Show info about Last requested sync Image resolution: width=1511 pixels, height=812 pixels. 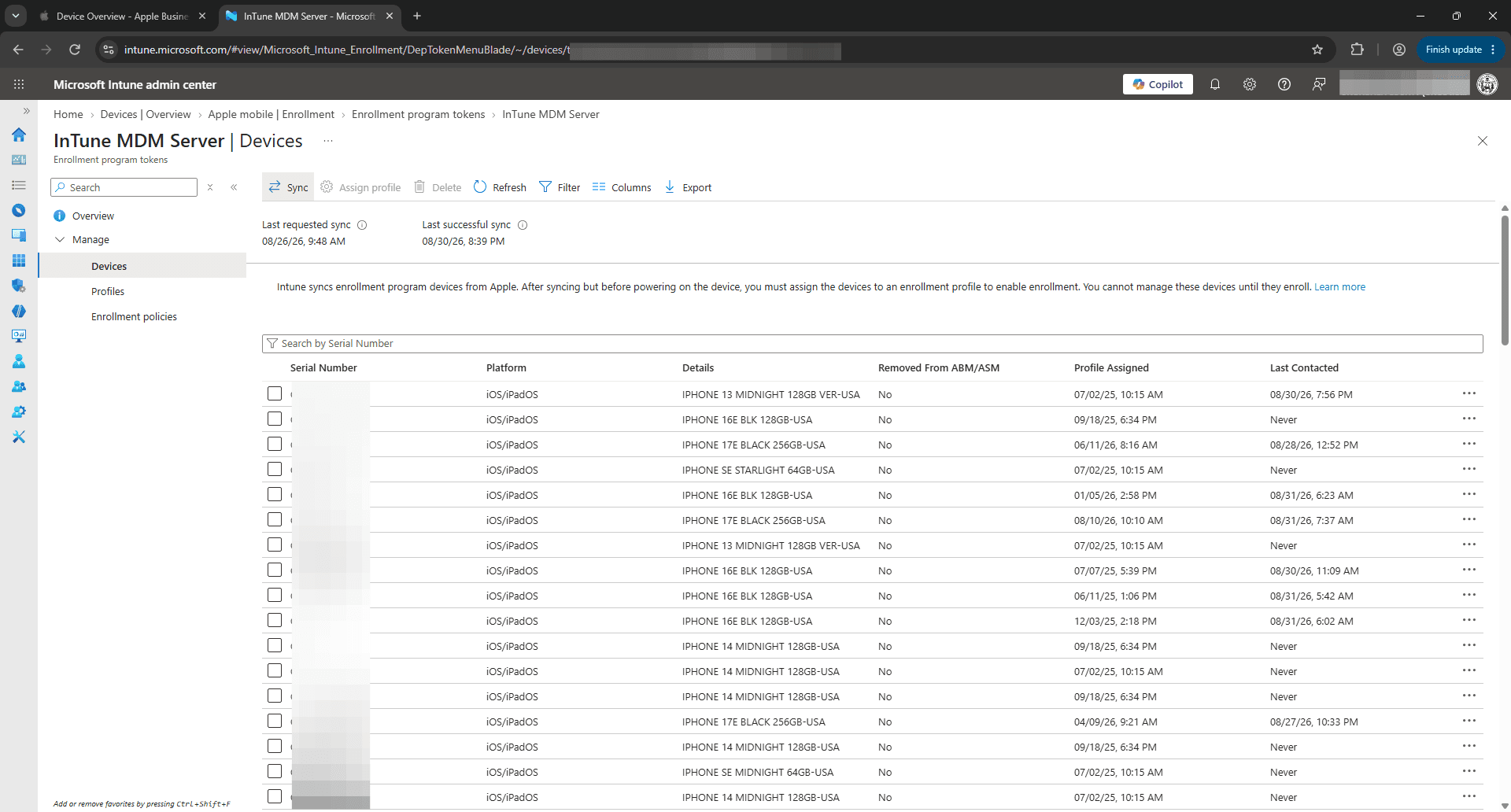tap(362, 225)
